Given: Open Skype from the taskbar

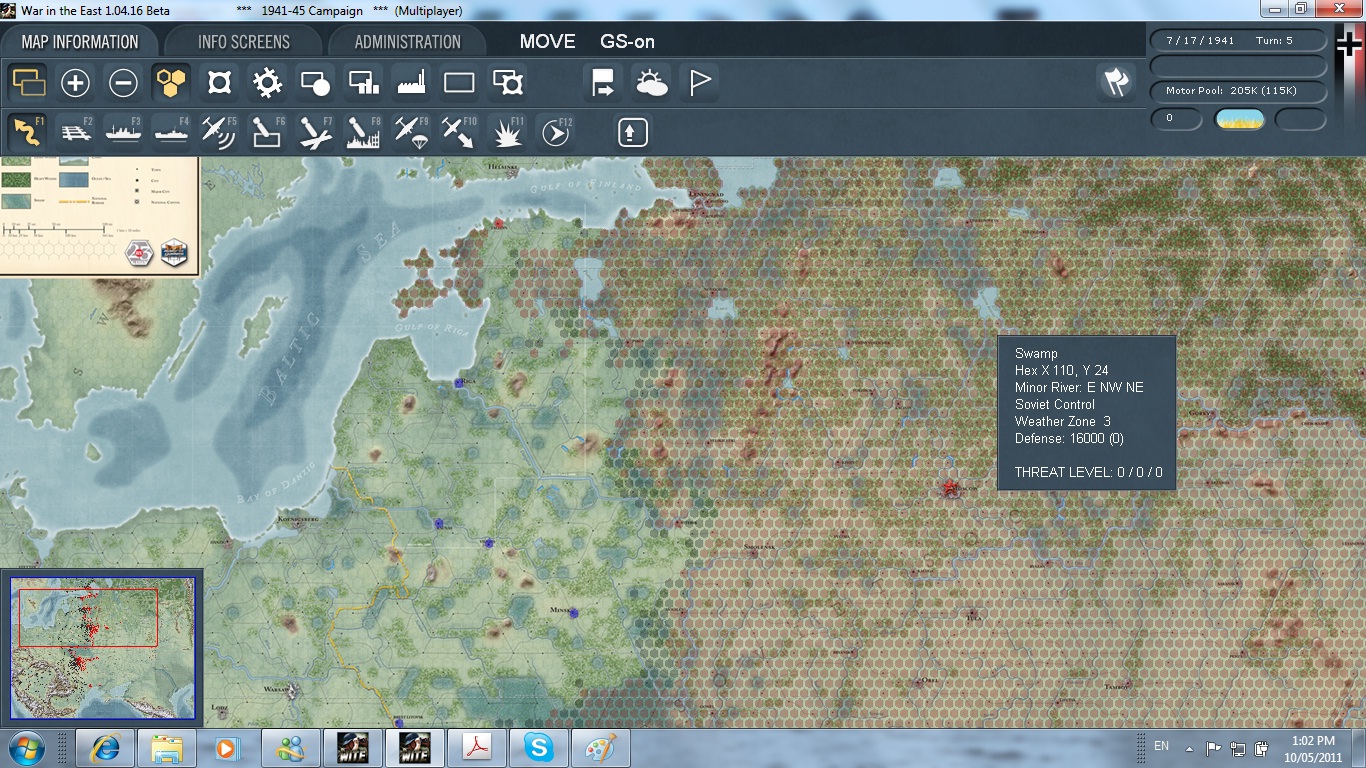Looking at the screenshot, I should pyautogui.click(x=539, y=748).
